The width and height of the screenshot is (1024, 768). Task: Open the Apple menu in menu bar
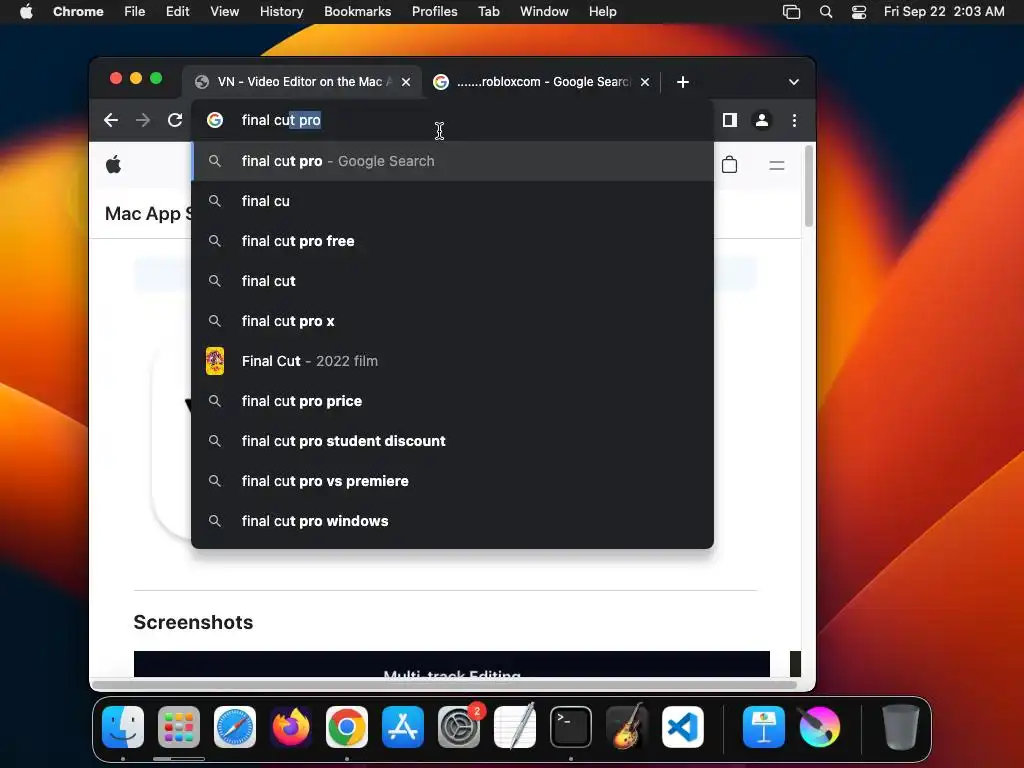click(x=26, y=11)
